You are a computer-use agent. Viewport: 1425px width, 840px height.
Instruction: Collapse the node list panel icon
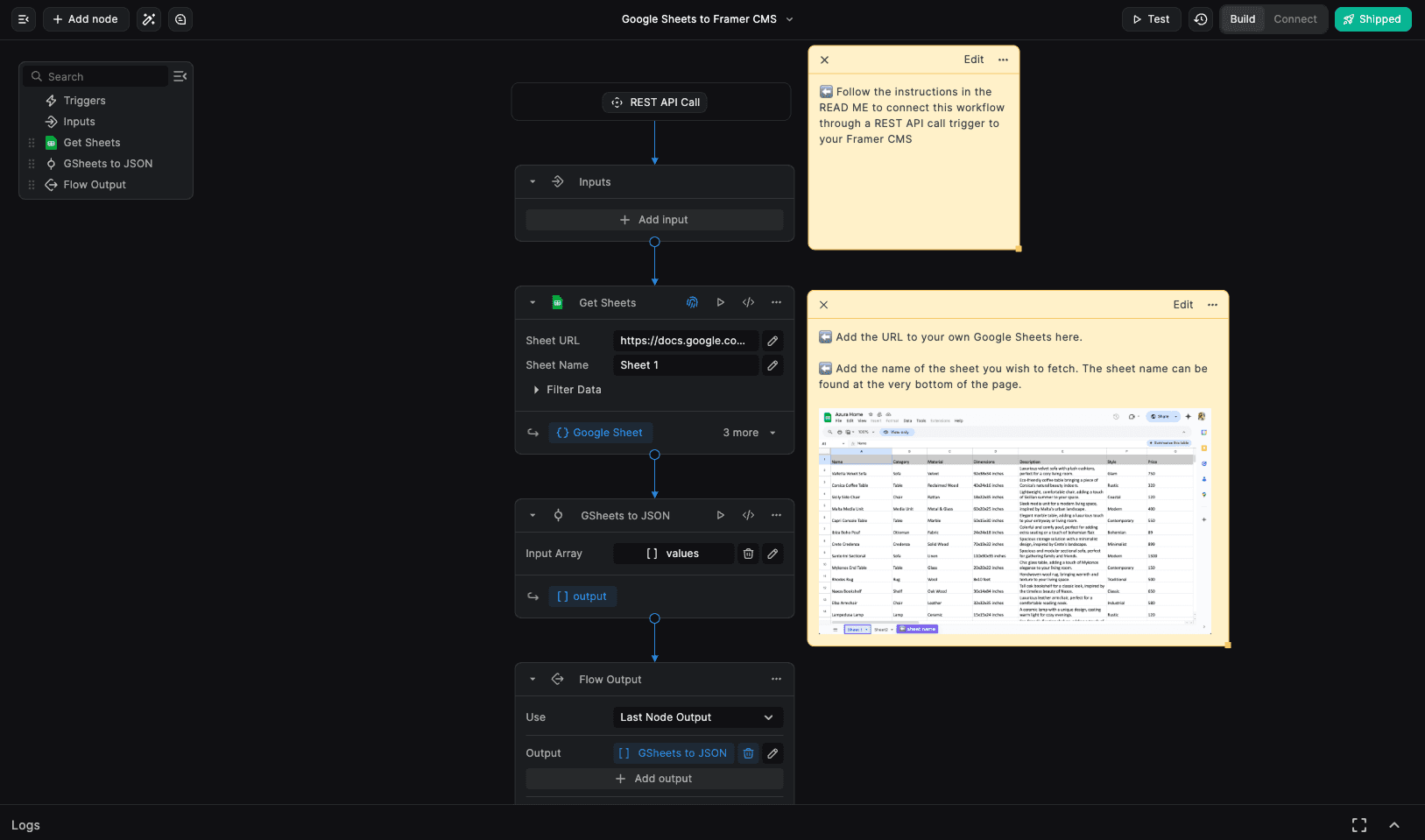180,76
